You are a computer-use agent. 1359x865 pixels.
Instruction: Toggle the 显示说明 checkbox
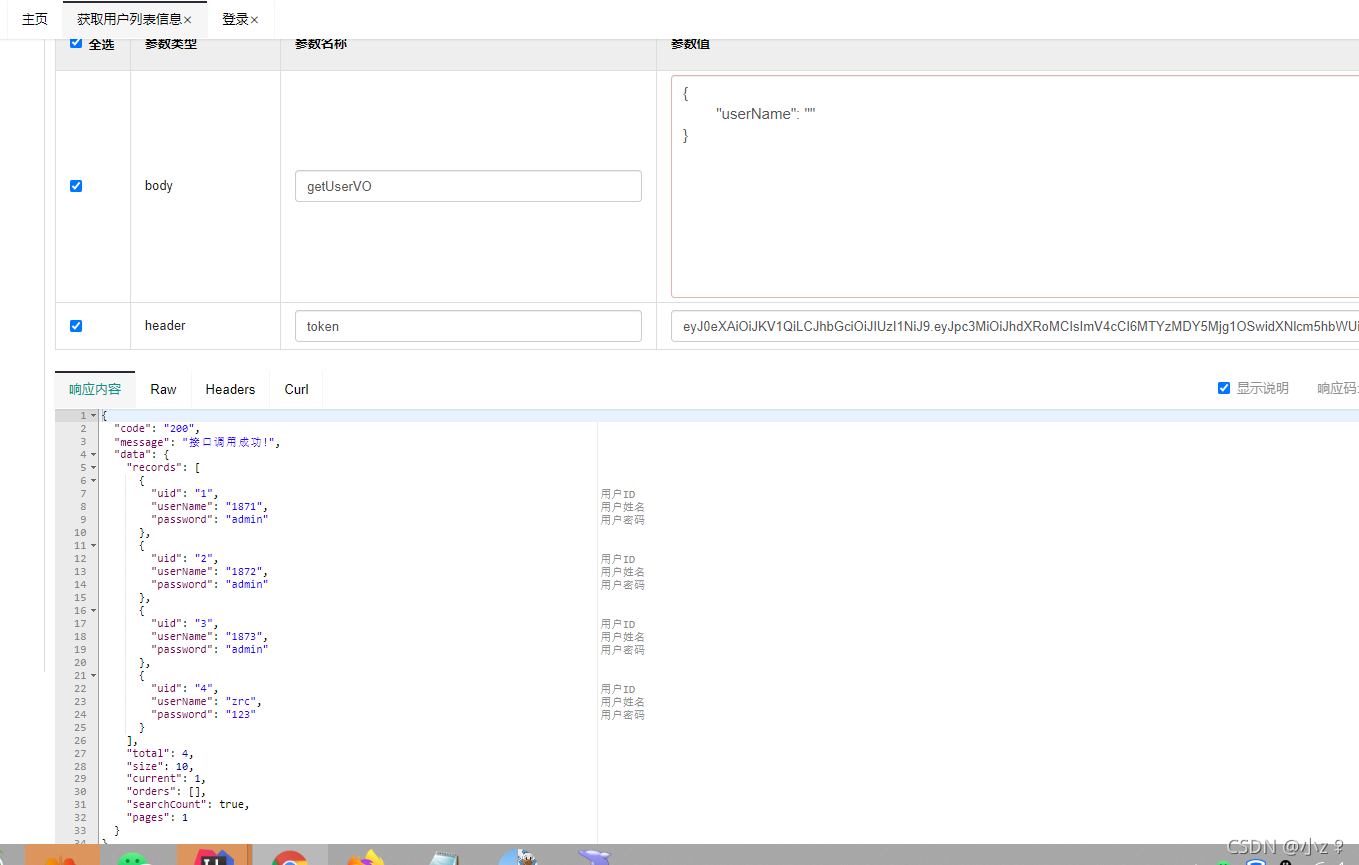[x=1224, y=388]
